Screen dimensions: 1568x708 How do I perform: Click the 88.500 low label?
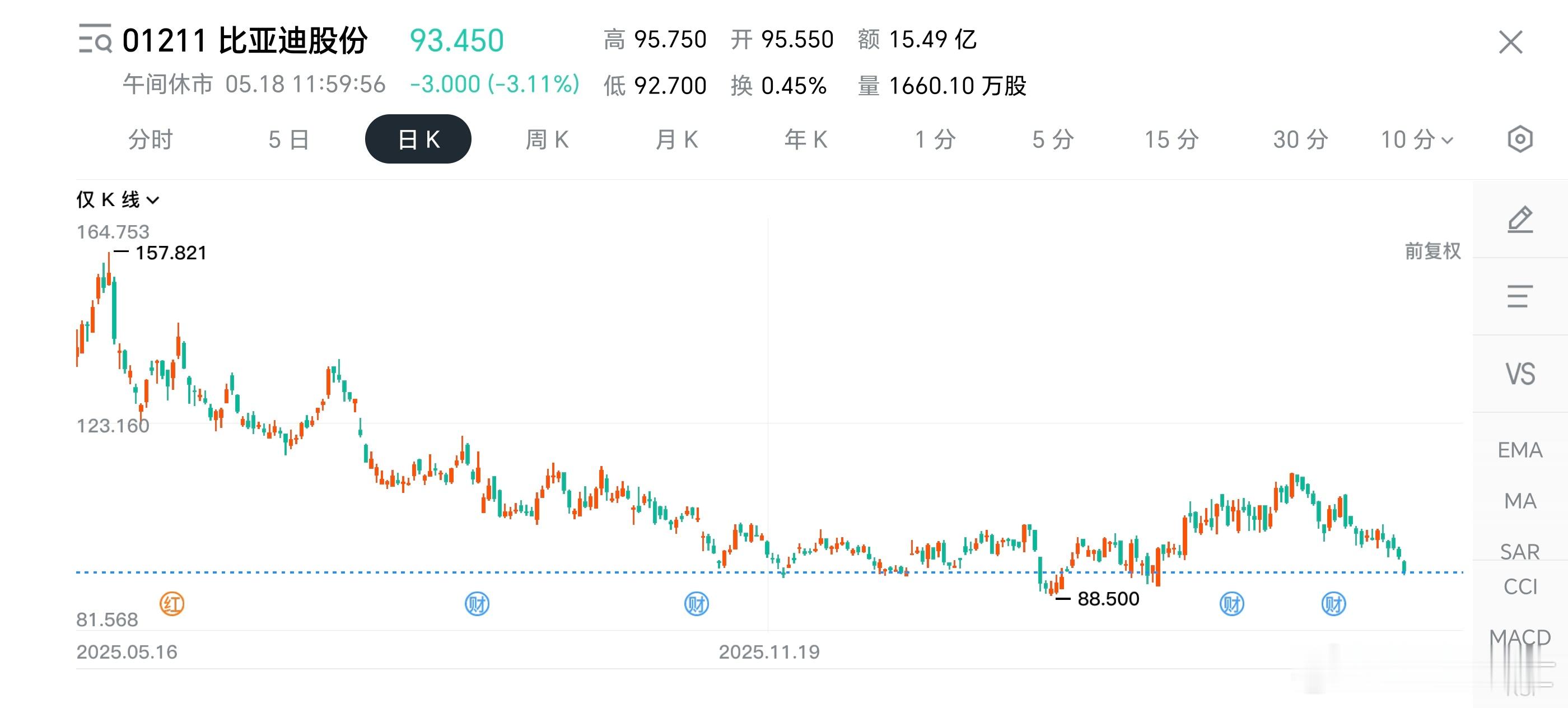[1108, 598]
